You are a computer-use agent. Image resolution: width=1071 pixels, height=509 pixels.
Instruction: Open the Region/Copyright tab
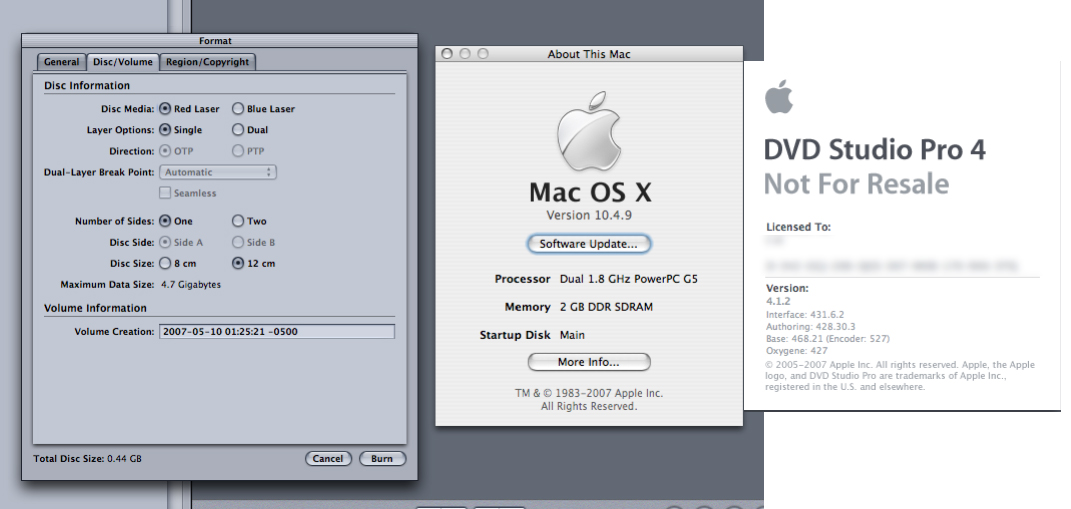point(208,62)
